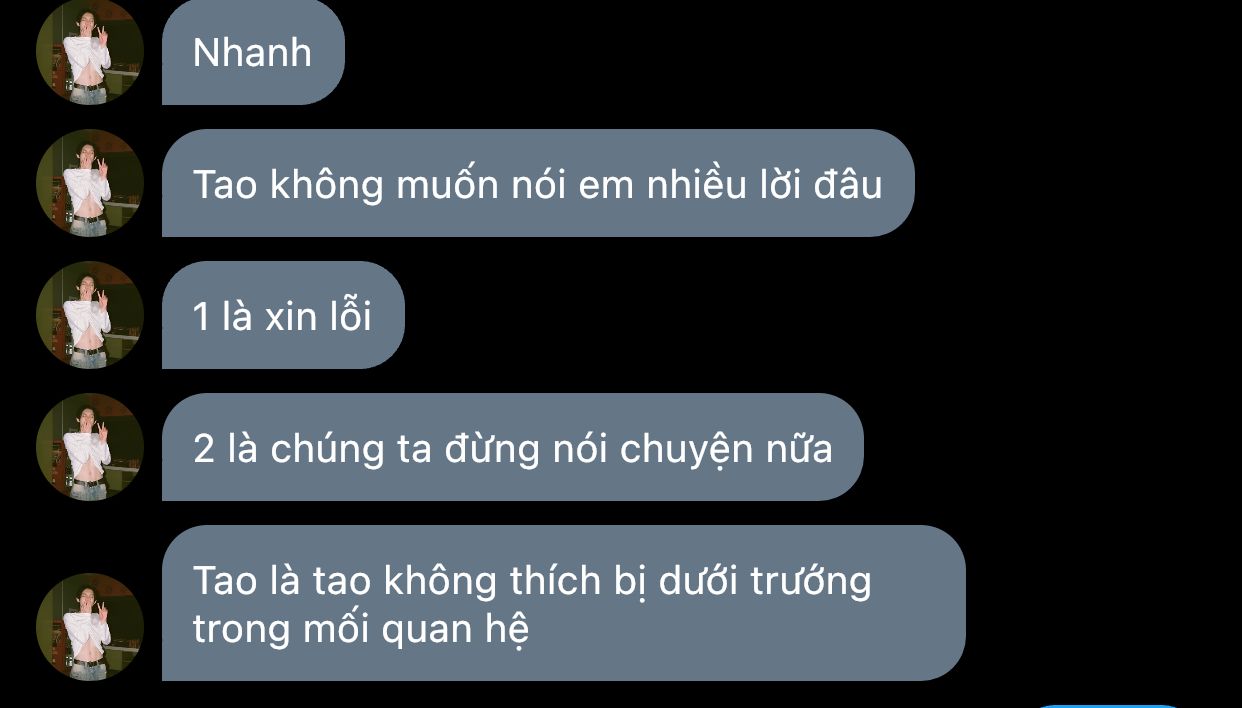Screen dimensions: 1242x708
Task: Tap the '2 là chúng ta đừng nói chuyện nữa' bubble
Action: pos(512,447)
